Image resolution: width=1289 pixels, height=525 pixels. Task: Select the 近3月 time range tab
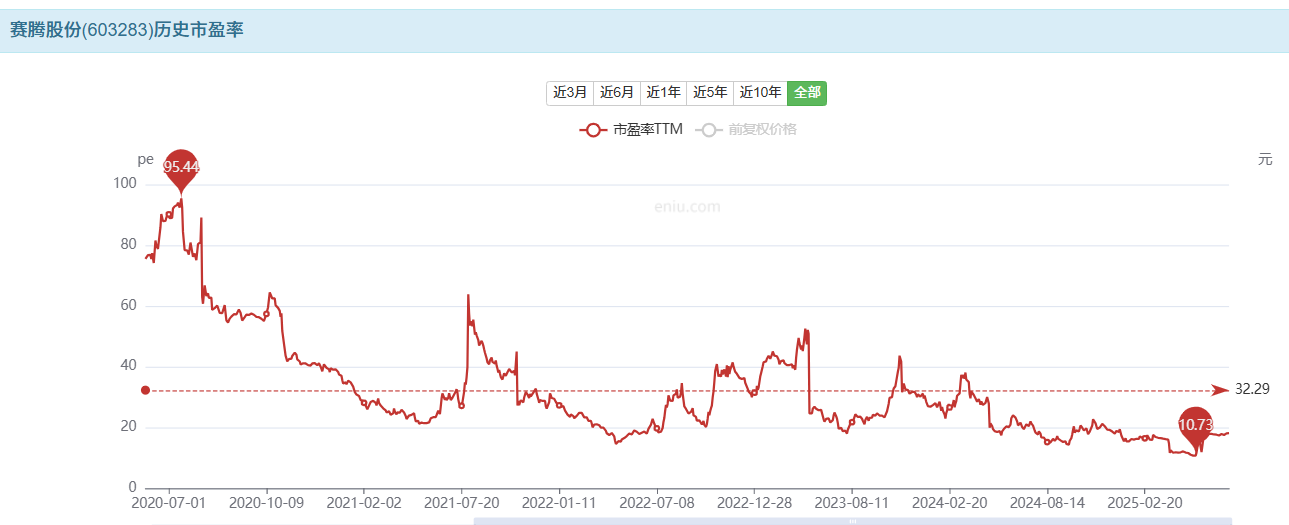tap(570, 93)
